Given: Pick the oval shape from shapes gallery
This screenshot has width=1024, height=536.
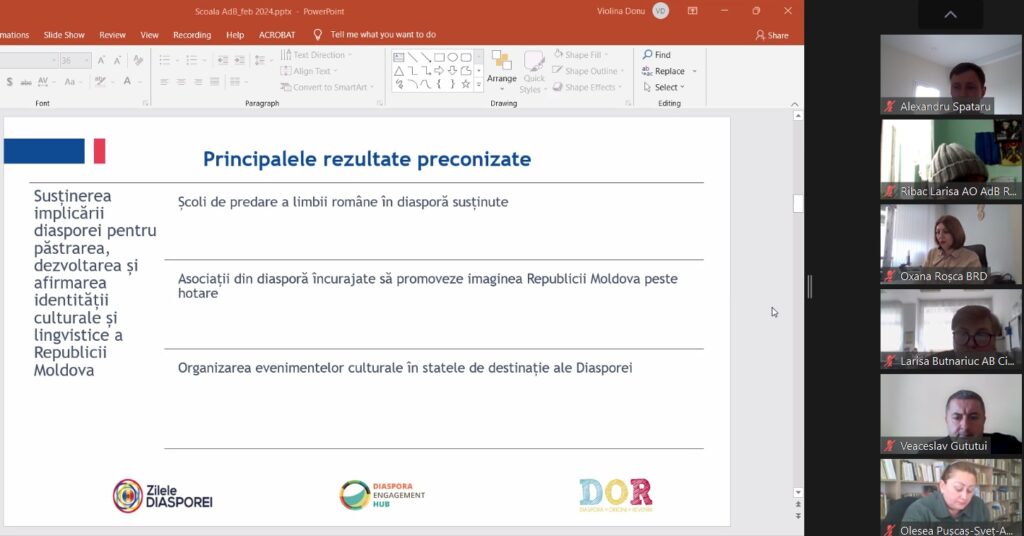Looking at the screenshot, I should (x=452, y=58).
